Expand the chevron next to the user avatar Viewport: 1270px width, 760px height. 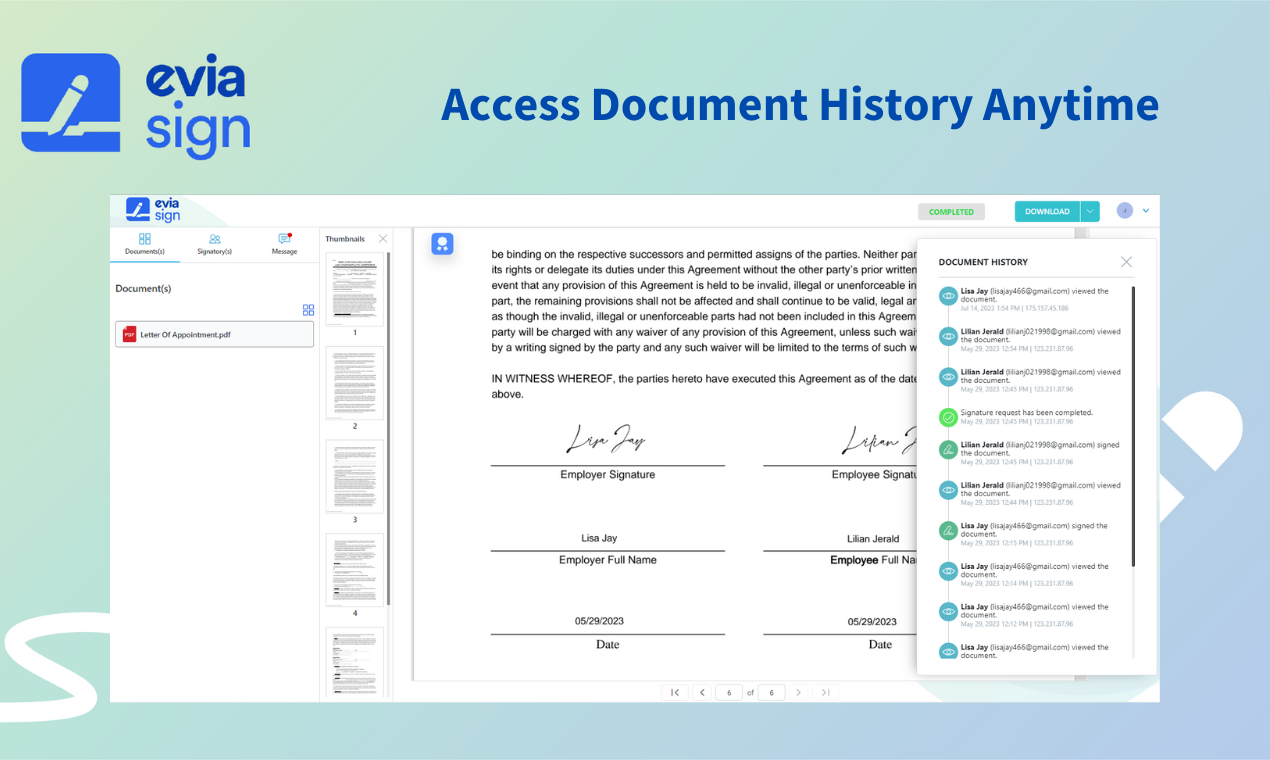click(x=1146, y=211)
